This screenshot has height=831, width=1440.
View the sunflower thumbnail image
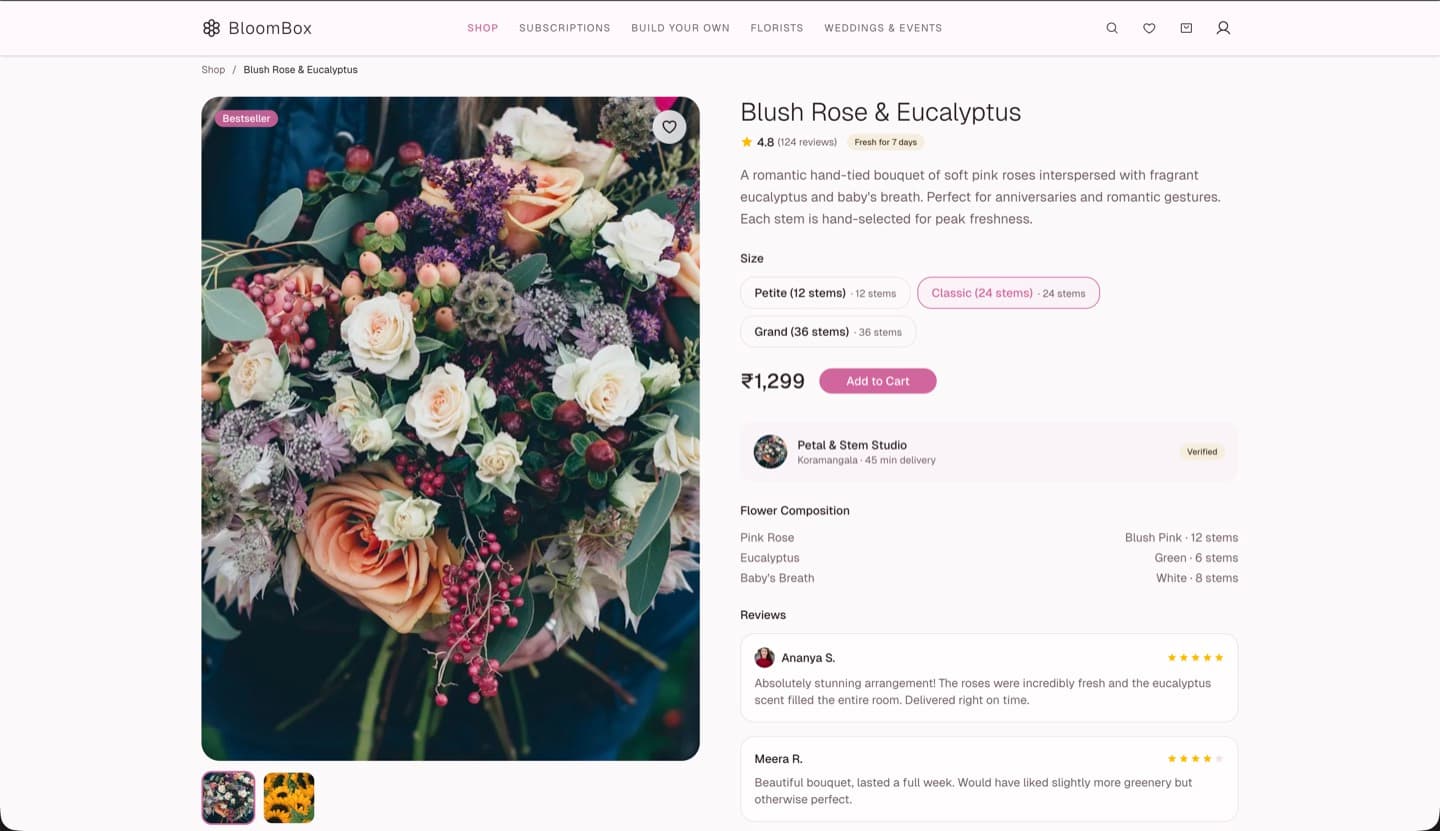[x=289, y=798]
